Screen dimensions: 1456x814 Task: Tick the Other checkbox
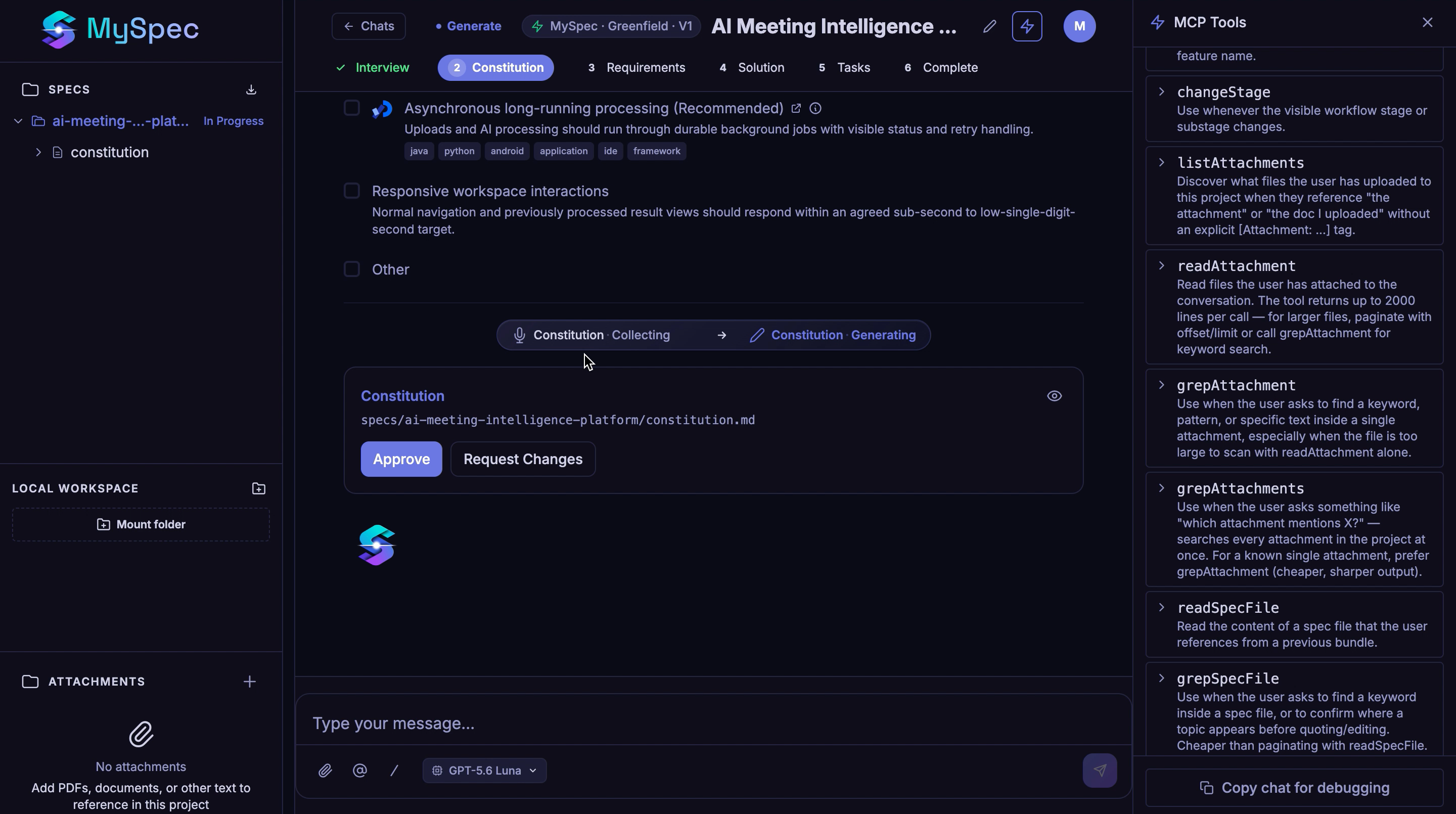(x=351, y=269)
